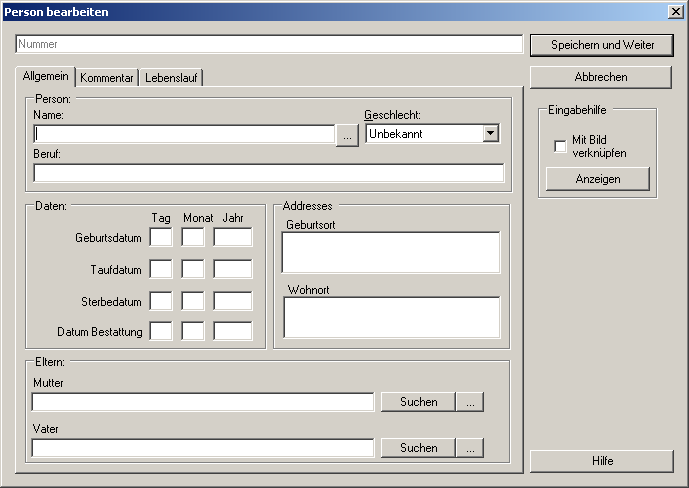Open Hilfe with the bottom-right button
Screen dimensions: 689x488
tap(601, 461)
